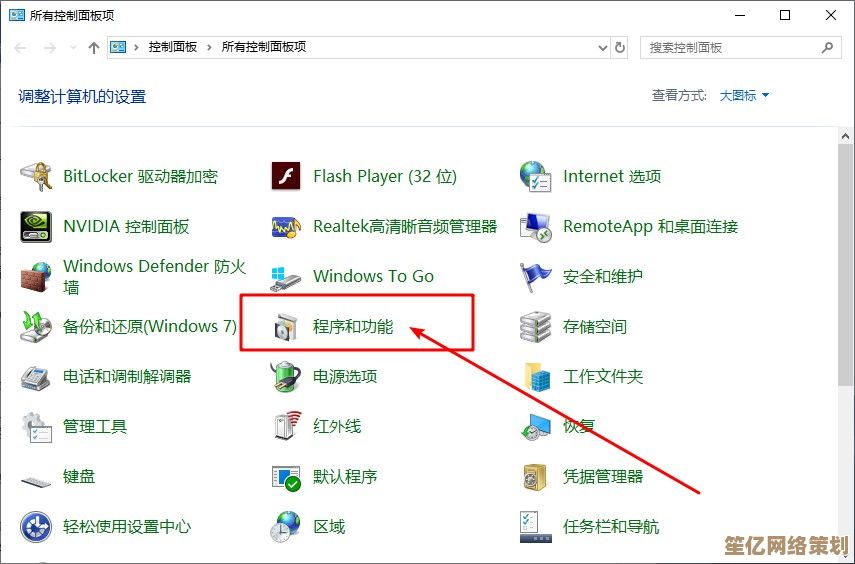The image size is (855, 564).
Task: Open the Internet 选项 link
Action: point(611,177)
